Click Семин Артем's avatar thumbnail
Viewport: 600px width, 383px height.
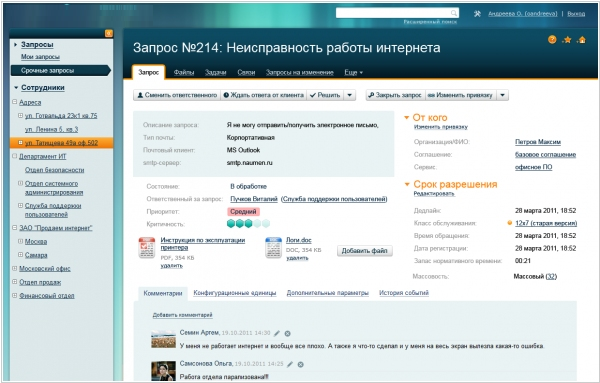click(x=163, y=339)
